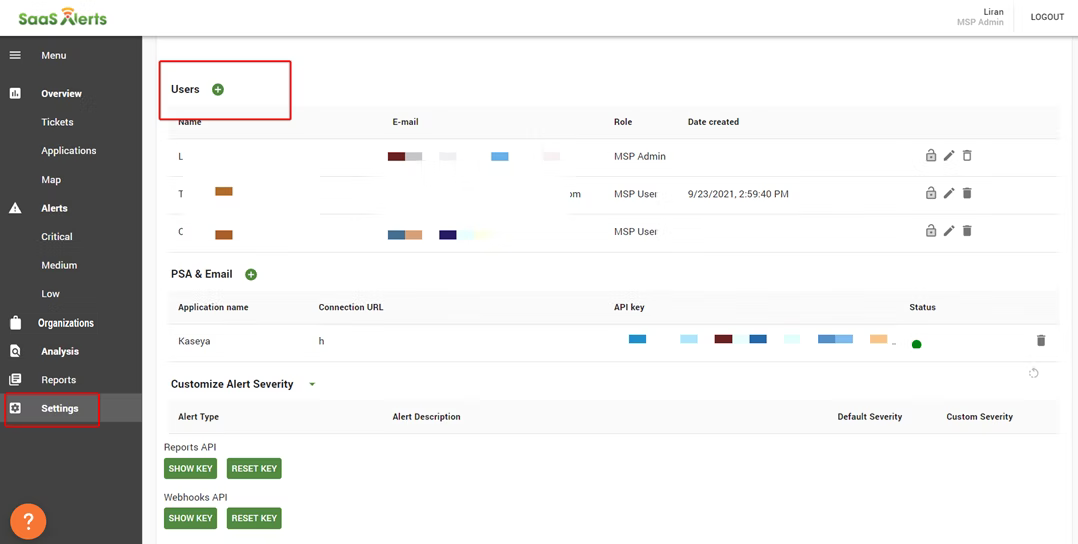Screen dimensions: 1078x544
Task: Edit the last MSP User row
Action: pyautogui.click(x=949, y=231)
